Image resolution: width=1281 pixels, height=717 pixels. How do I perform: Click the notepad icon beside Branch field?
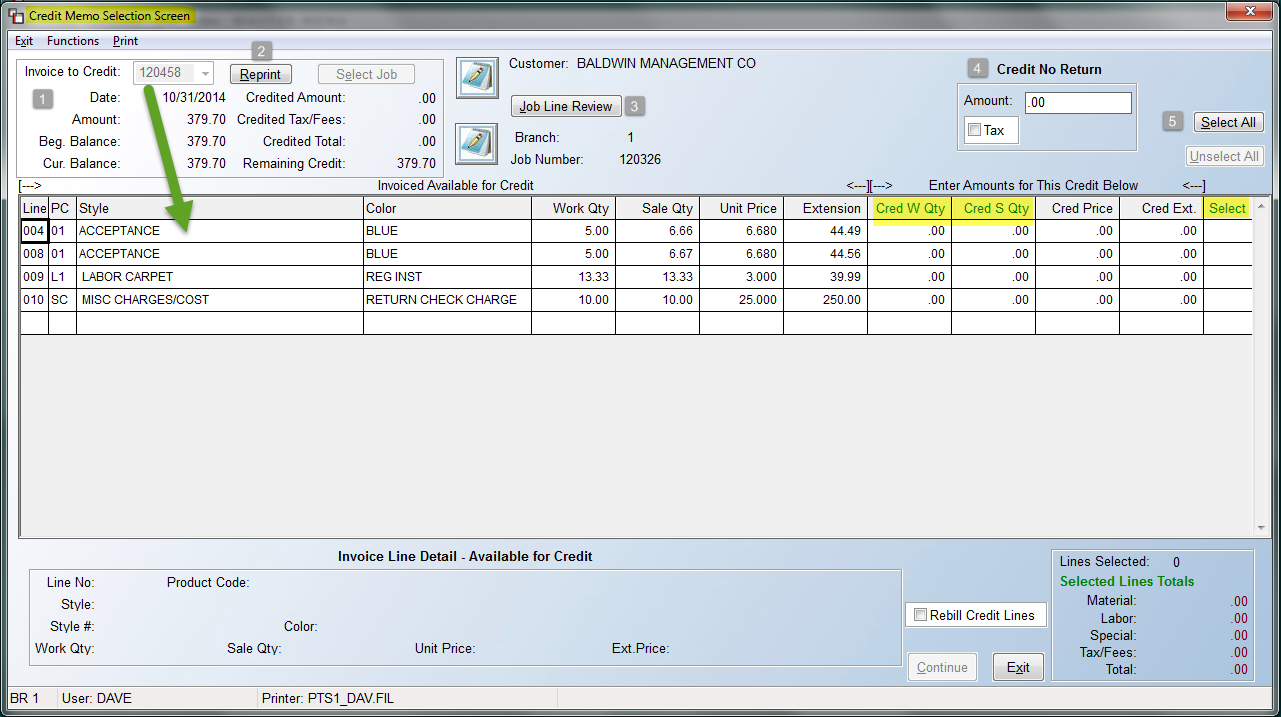pos(477,143)
